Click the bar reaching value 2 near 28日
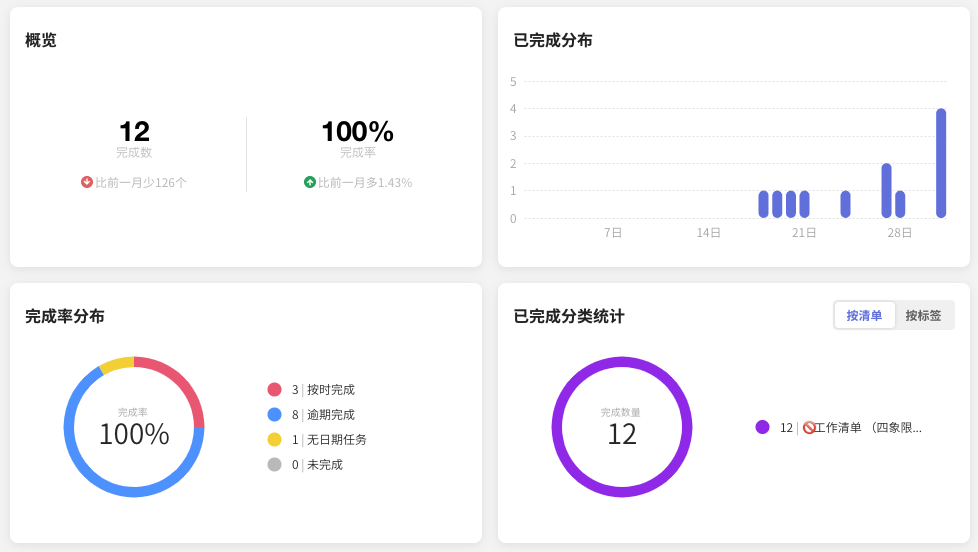 point(886,191)
